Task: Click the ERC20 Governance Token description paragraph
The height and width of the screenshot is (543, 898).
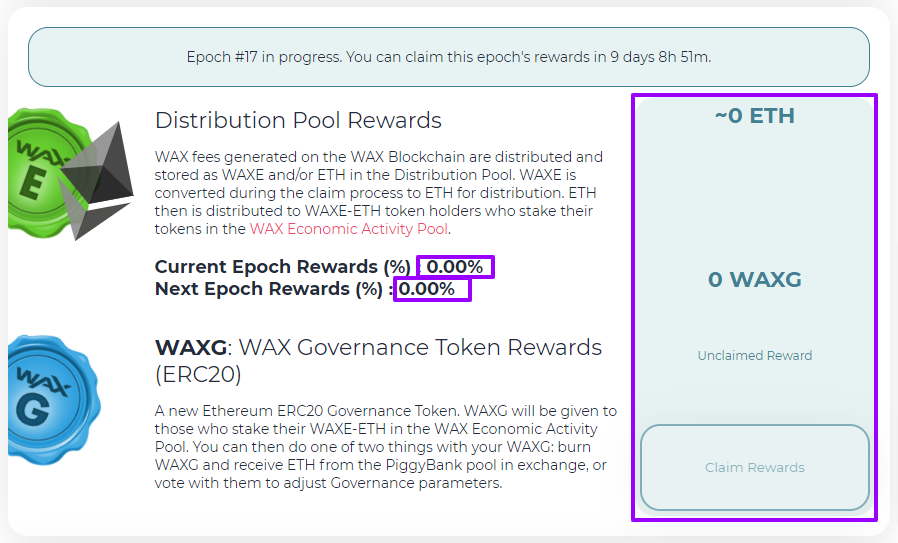Action: [385, 447]
